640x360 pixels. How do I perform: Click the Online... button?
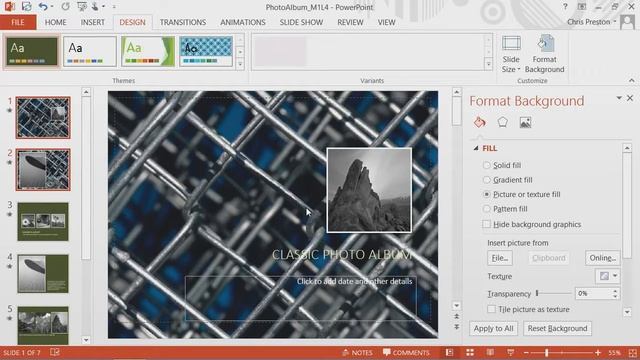pyautogui.click(x=602, y=258)
